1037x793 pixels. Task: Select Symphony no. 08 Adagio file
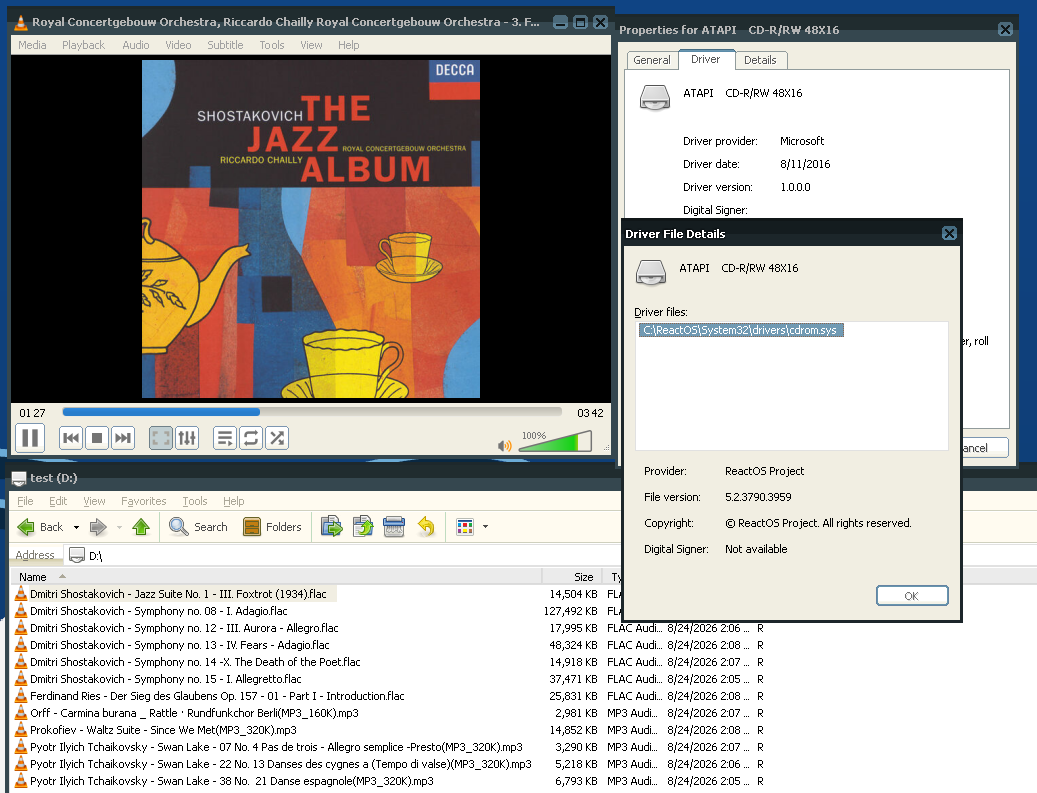159,611
